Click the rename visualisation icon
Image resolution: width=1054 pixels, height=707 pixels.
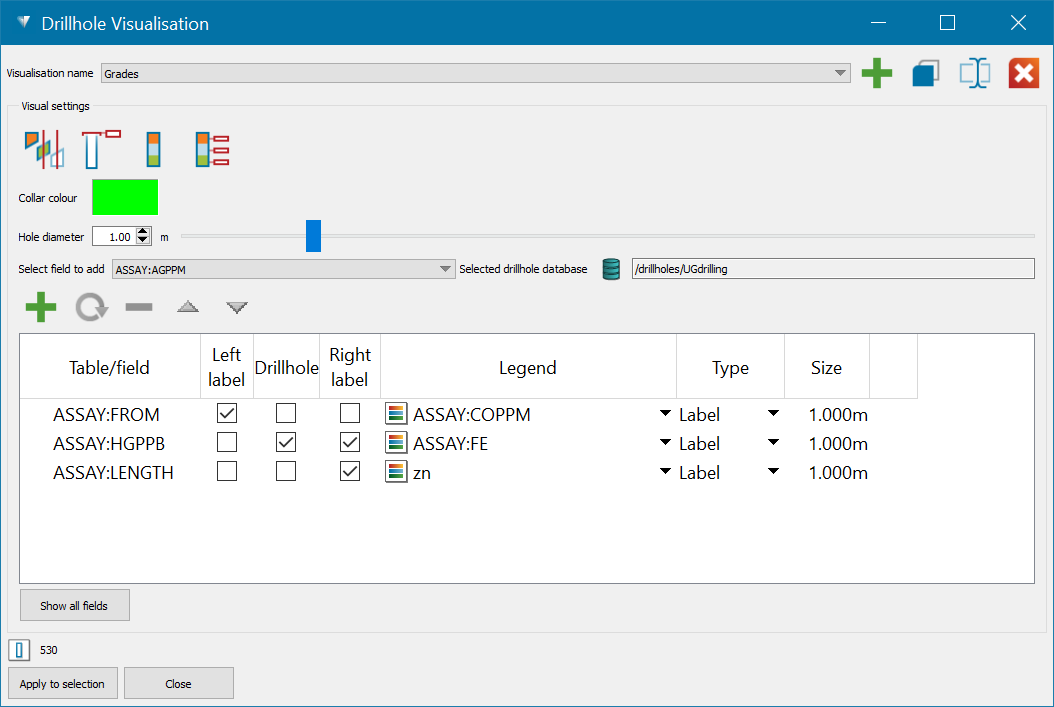pos(974,73)
